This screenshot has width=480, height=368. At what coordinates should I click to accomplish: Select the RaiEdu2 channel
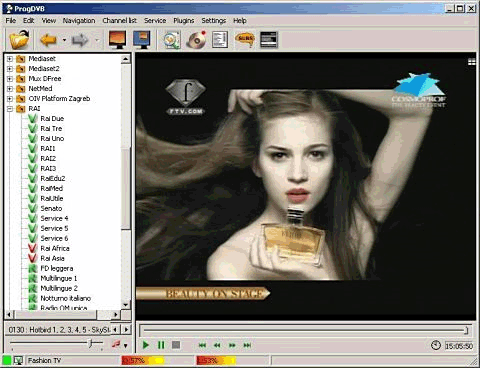pos(53,179)
